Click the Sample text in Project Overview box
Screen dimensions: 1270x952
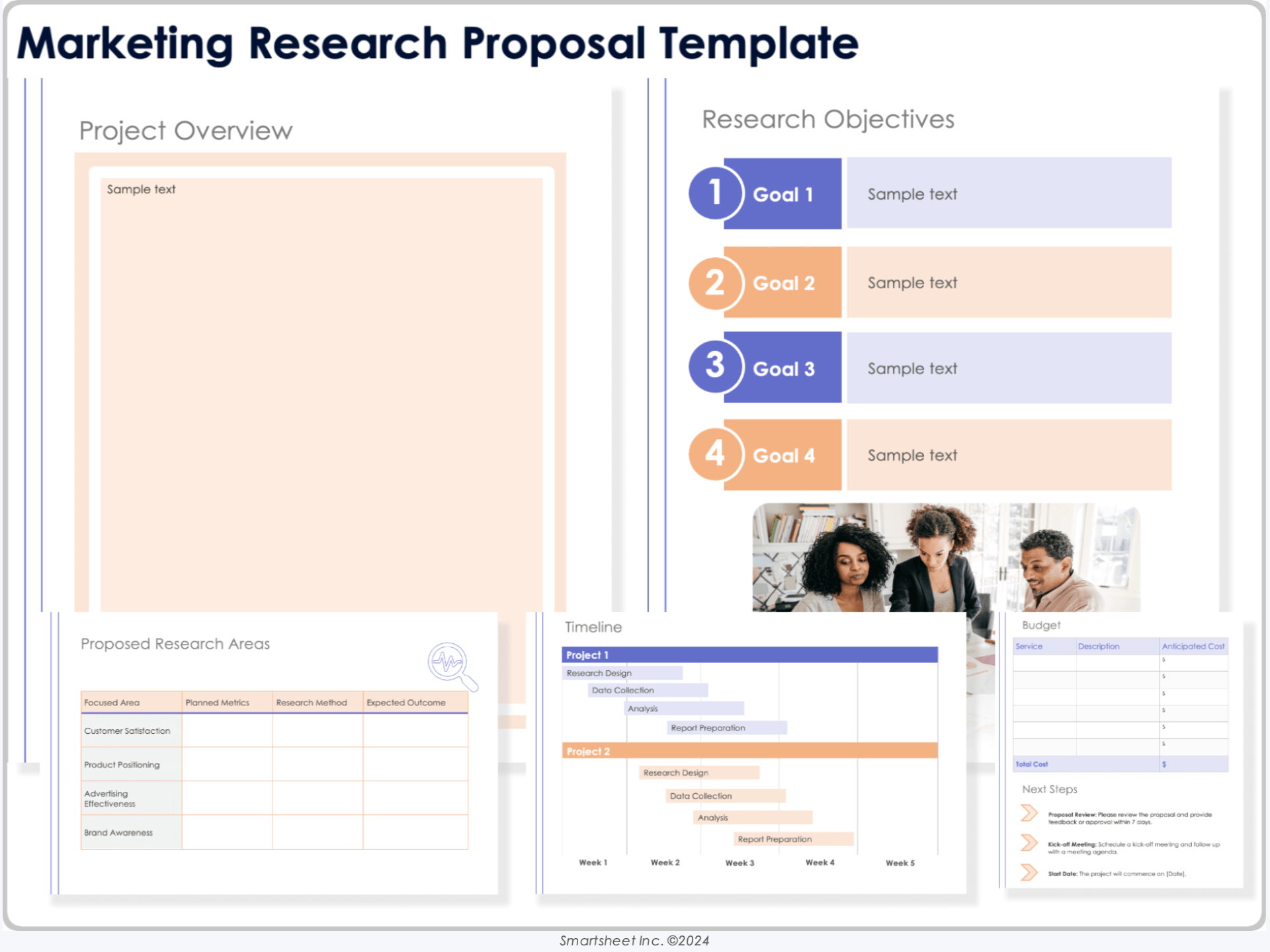click(141, 189)
